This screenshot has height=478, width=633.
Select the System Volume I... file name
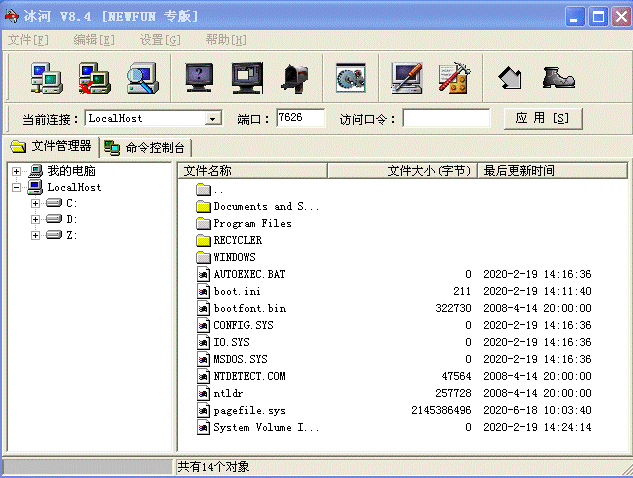pos(266,427)
